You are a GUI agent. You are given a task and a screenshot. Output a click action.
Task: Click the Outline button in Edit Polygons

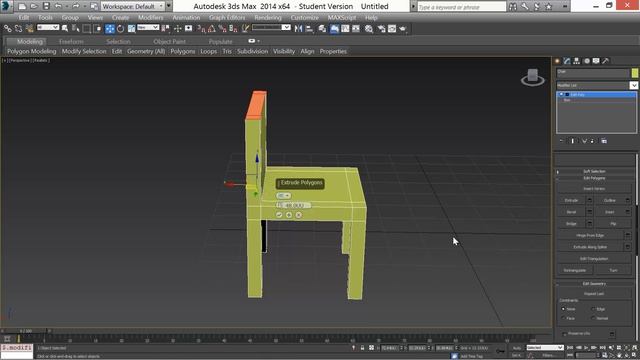click(610, 200)
